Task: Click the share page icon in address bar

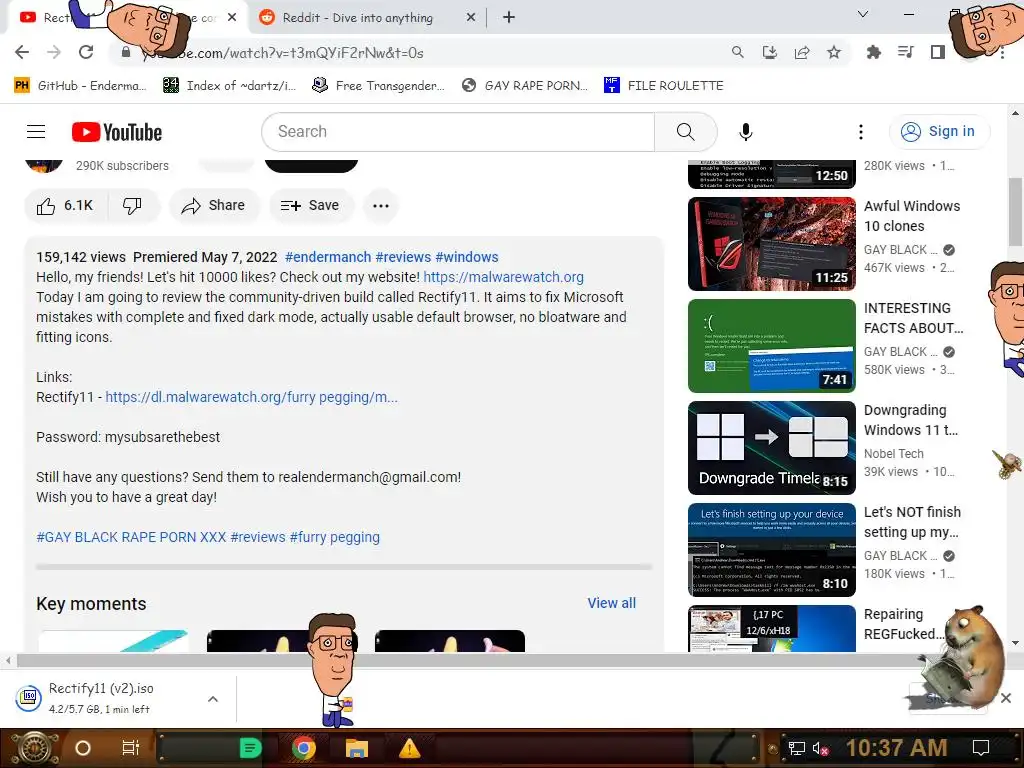Action: tap(802, 52)
